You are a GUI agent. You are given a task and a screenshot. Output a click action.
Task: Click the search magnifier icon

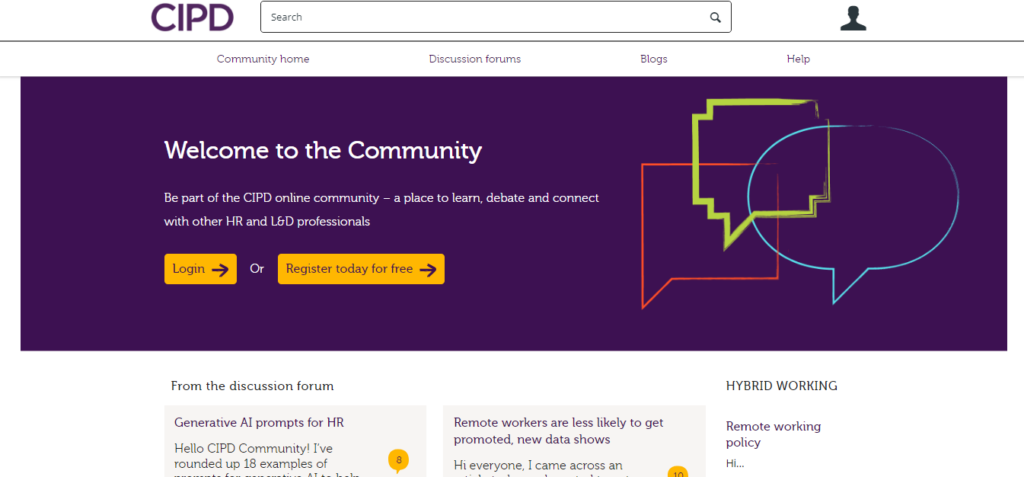tap(715, 18)
